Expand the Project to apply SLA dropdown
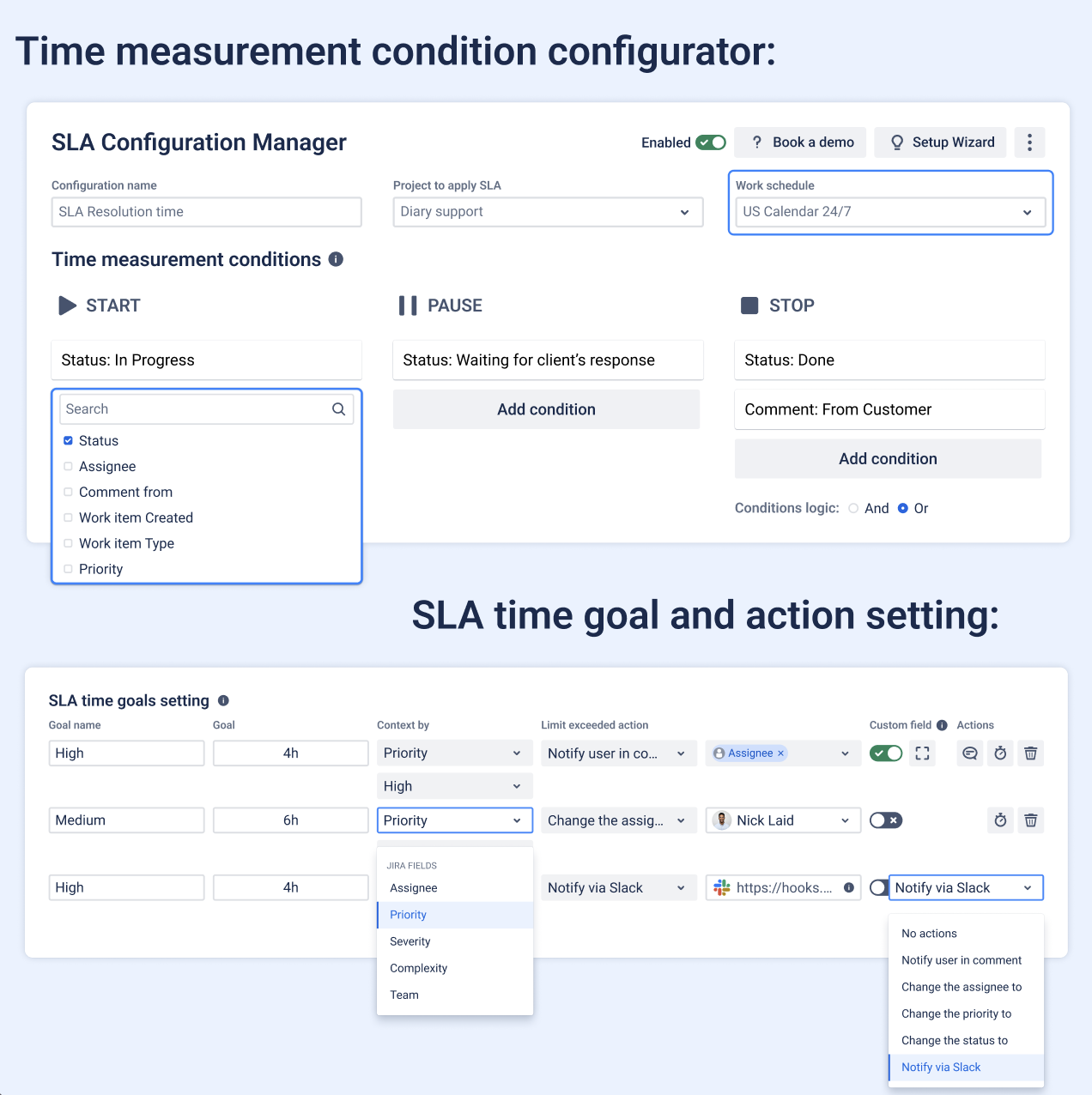Image resolution: width=1092 pixels, height=1095 pixels. point(548,212)
